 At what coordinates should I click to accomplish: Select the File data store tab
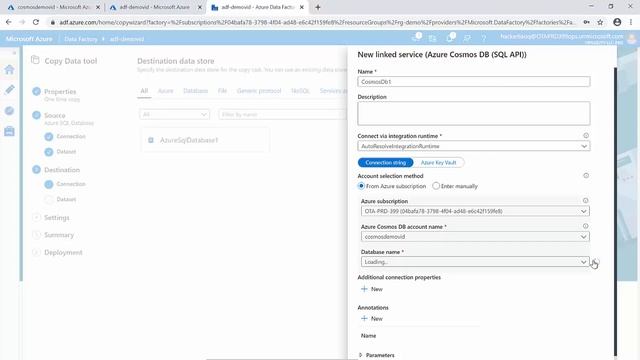point(222,91)
